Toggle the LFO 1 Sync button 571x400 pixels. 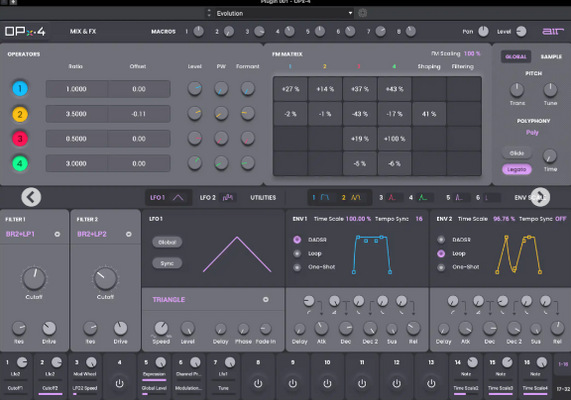pyautogui.click(x=167, y=263)
